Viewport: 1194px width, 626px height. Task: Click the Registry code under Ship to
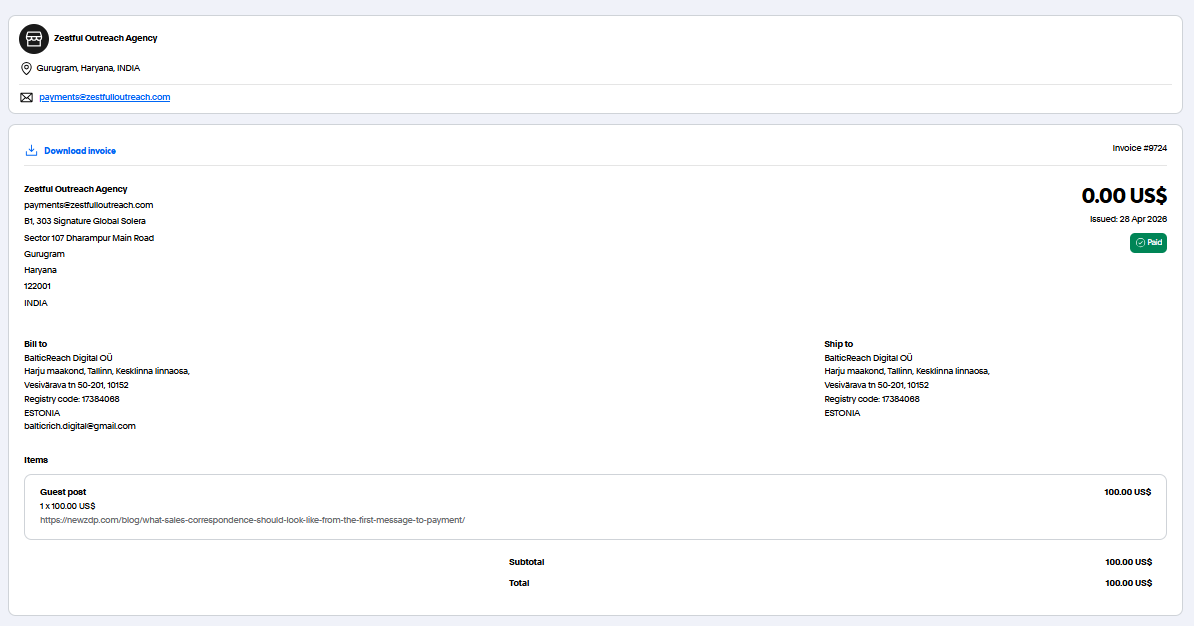pyautogui.click(x=872, y=399)
